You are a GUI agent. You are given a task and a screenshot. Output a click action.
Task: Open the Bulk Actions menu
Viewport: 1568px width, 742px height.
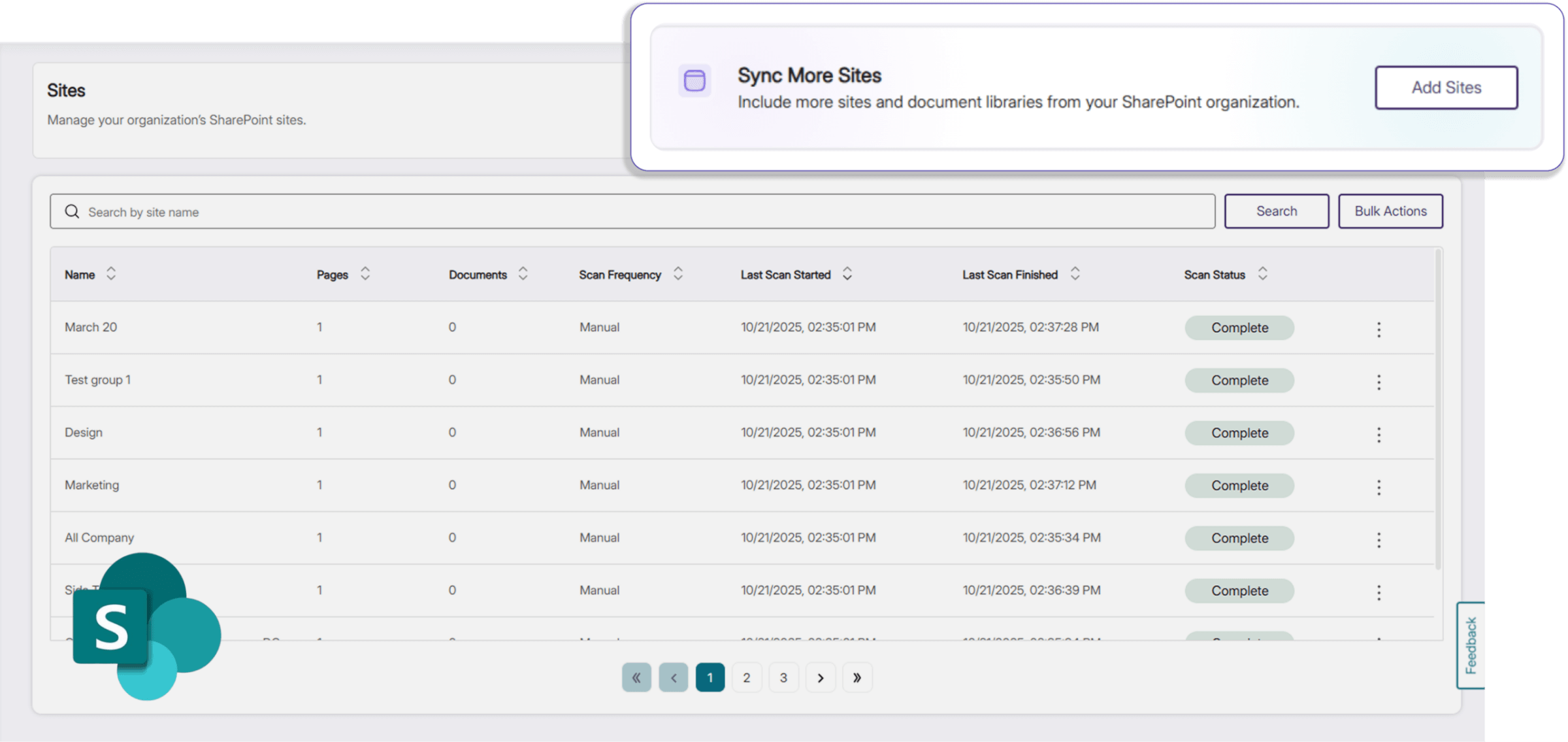(x=1390, y=211)
